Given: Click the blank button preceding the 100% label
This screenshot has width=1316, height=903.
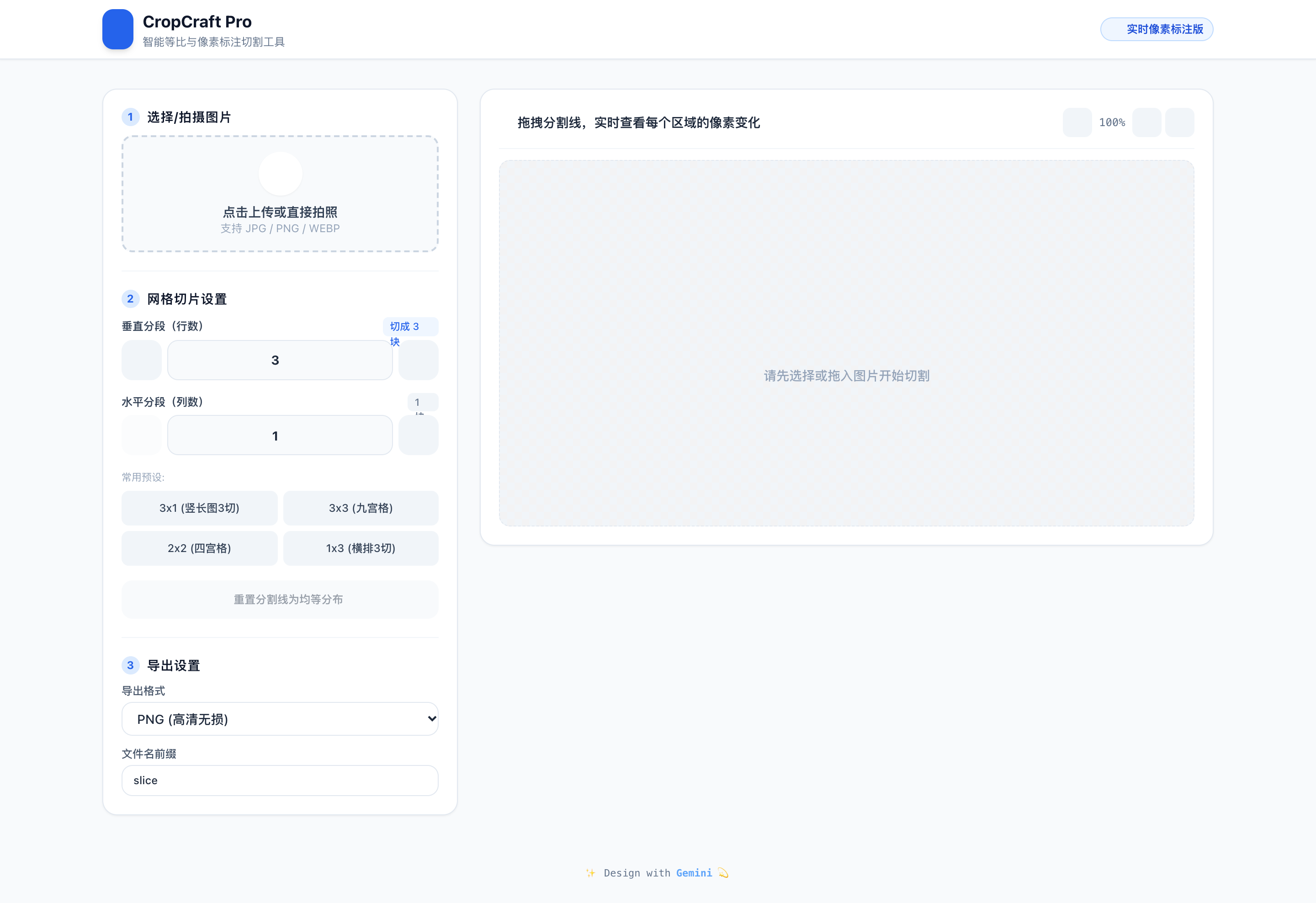Looking at the screenshot, I should 1077,122.
